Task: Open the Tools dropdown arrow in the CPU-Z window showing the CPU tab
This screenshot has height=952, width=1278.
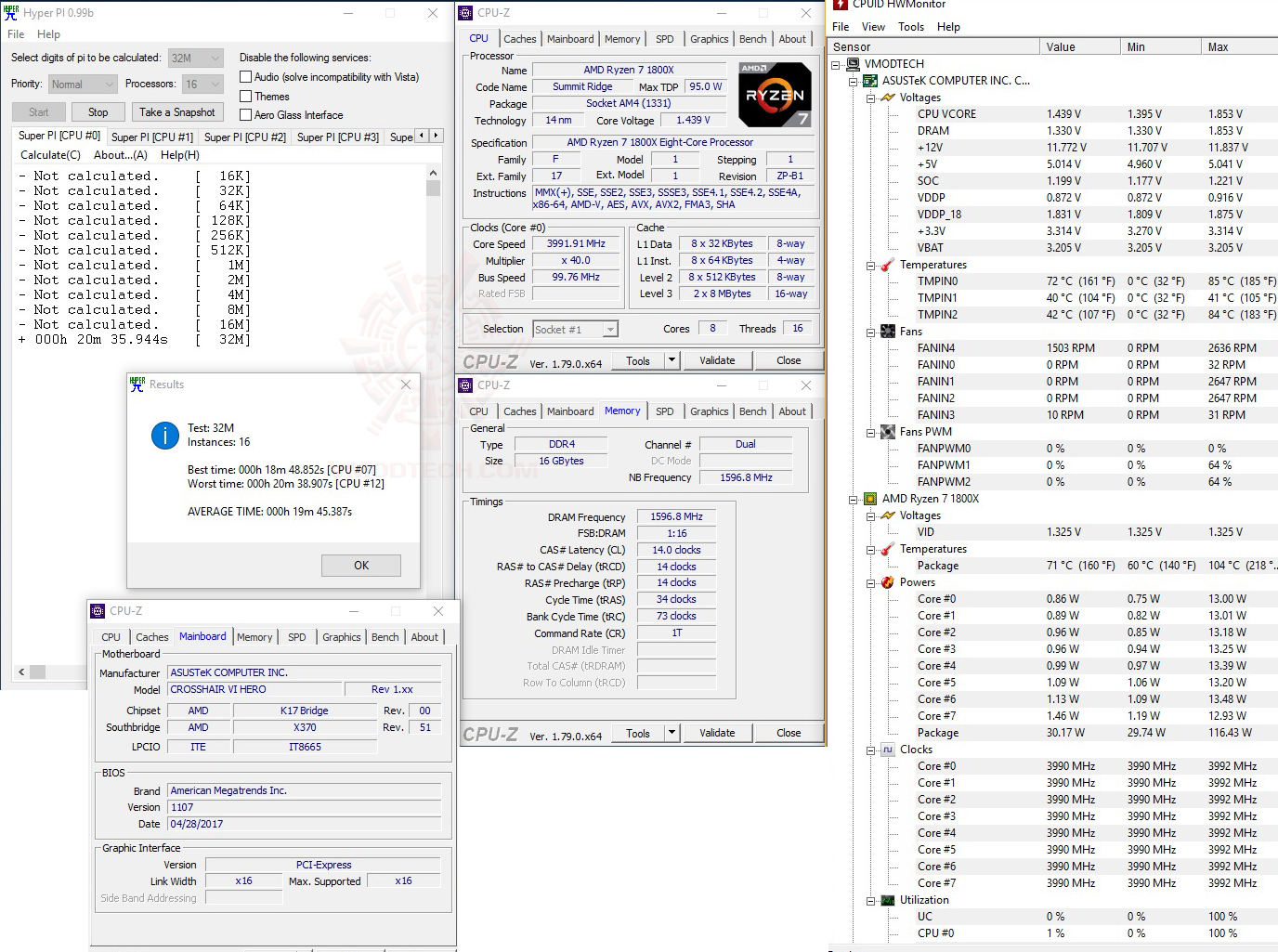Action: point(672,360)
